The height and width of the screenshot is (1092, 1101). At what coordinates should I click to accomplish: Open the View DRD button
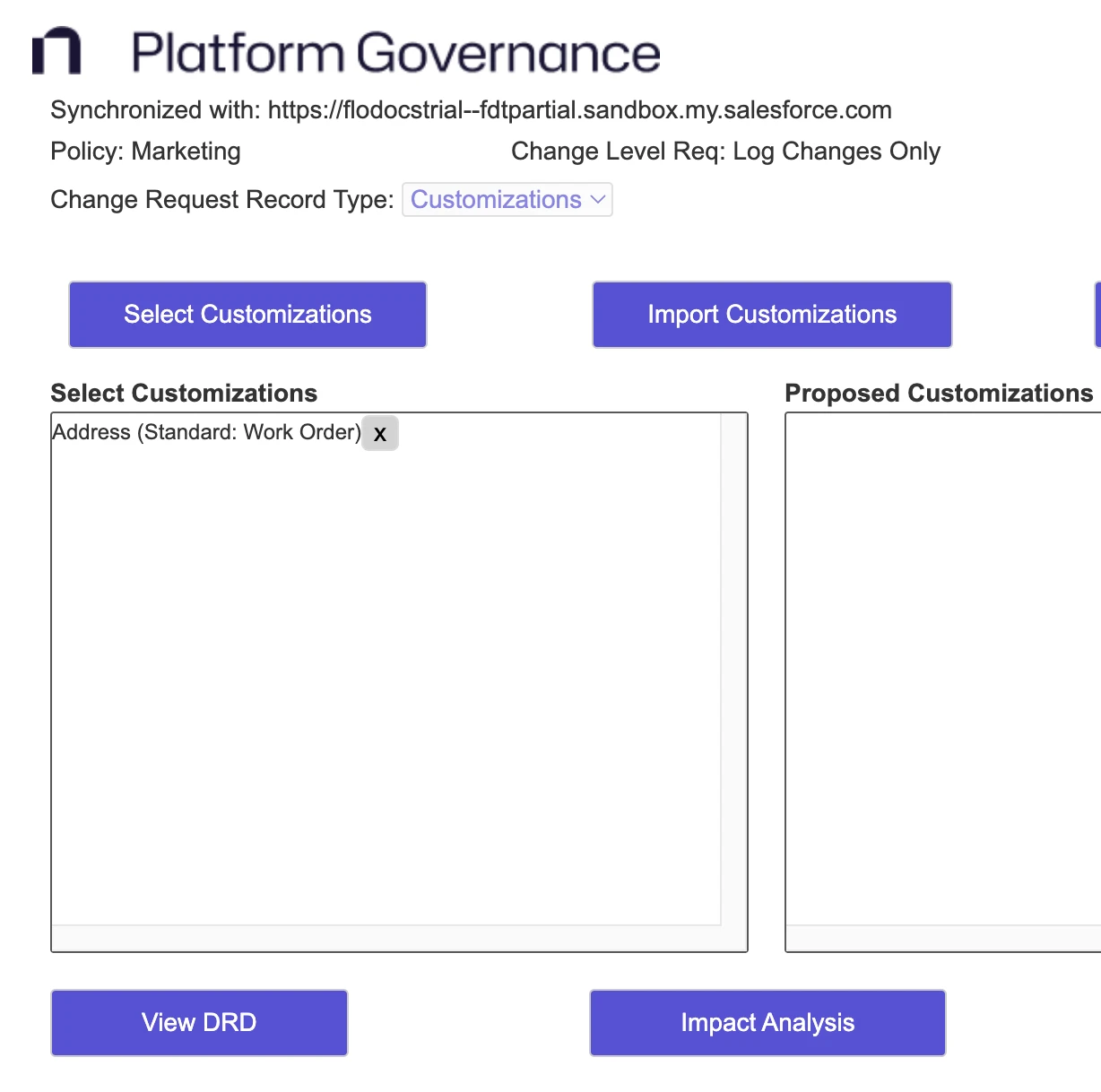click(199, 1023)
